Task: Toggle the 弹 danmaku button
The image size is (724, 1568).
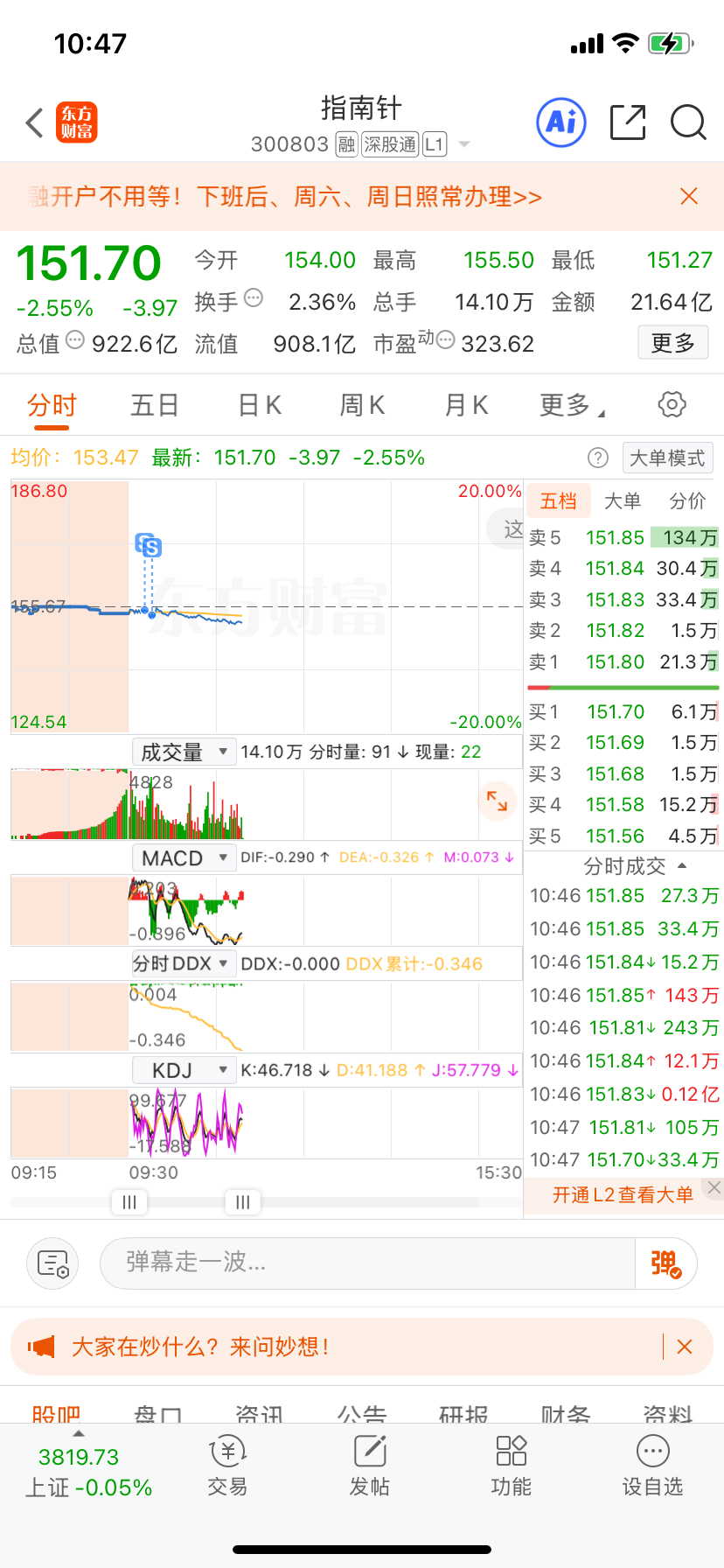Action: [666, 1263]
